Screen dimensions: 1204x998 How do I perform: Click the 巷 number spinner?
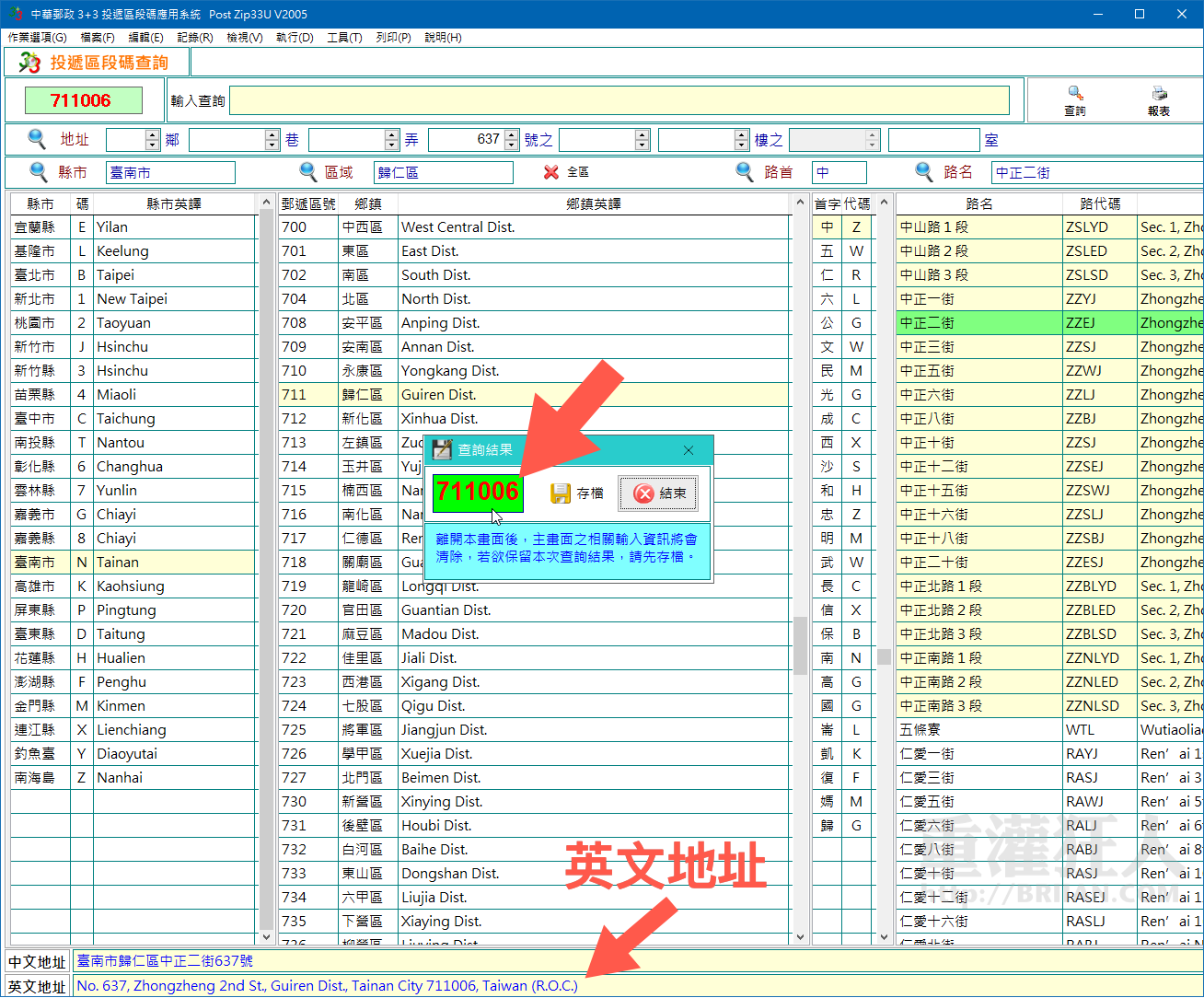pos(234,140)
